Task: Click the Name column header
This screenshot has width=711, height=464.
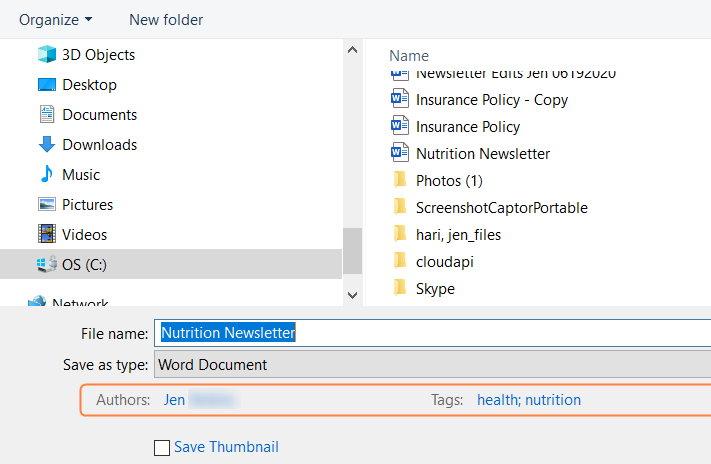Action: (x=409, y=56)
